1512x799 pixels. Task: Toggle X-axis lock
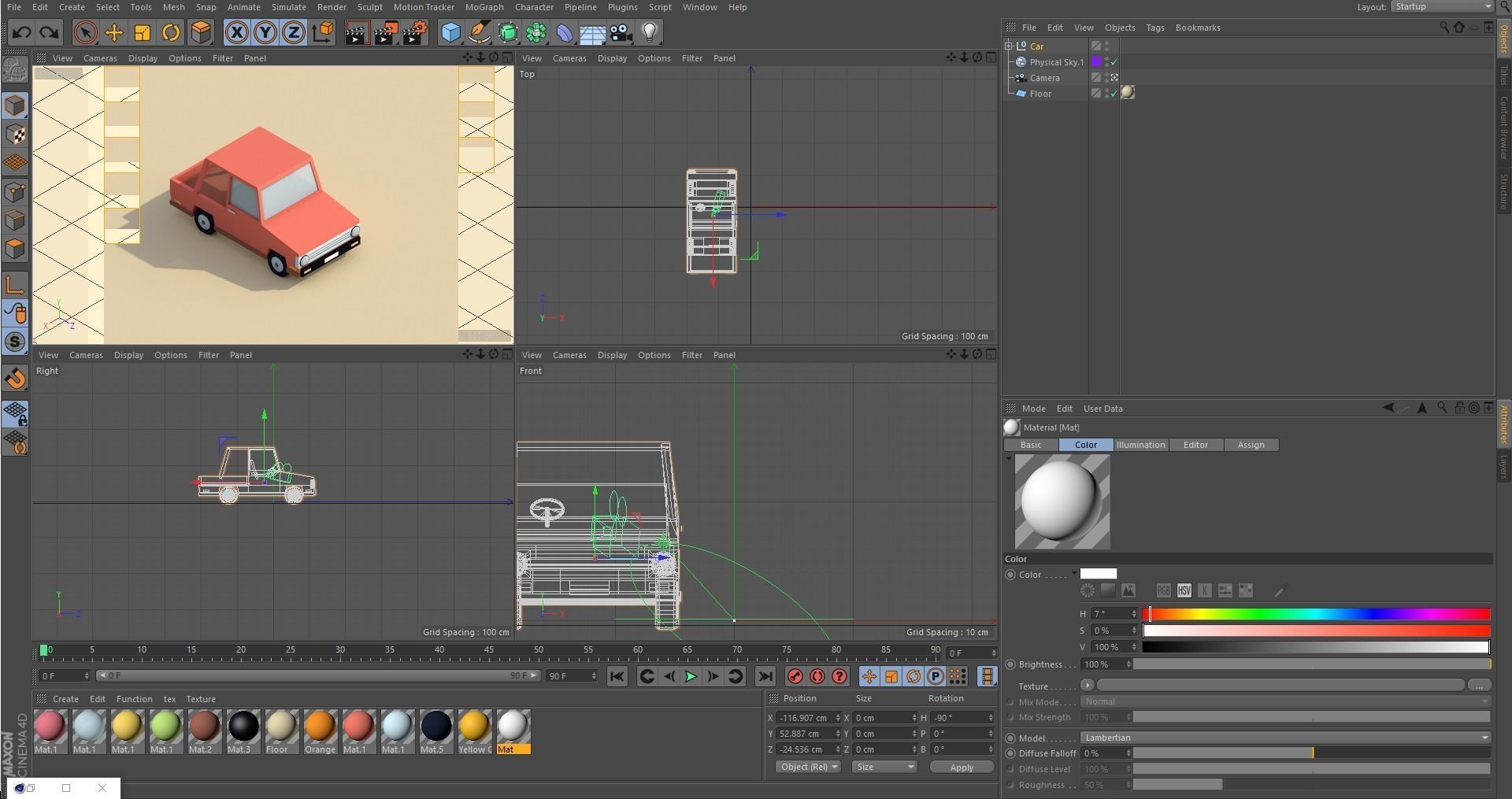pyautogui.click(x=236, y=32)
